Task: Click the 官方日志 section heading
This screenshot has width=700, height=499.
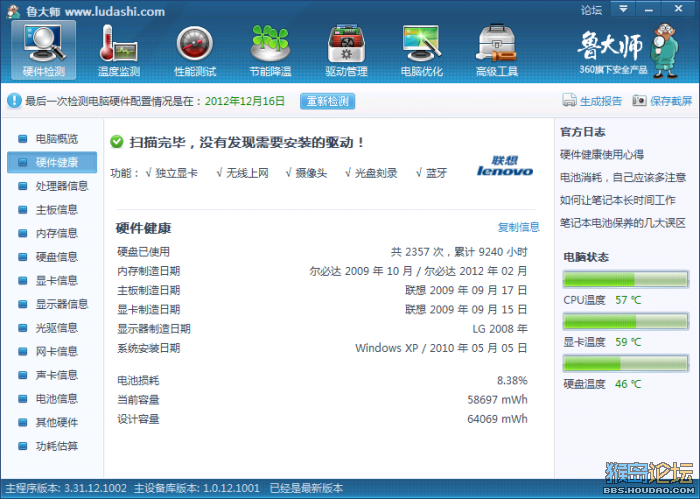Action: pos(583,132)
